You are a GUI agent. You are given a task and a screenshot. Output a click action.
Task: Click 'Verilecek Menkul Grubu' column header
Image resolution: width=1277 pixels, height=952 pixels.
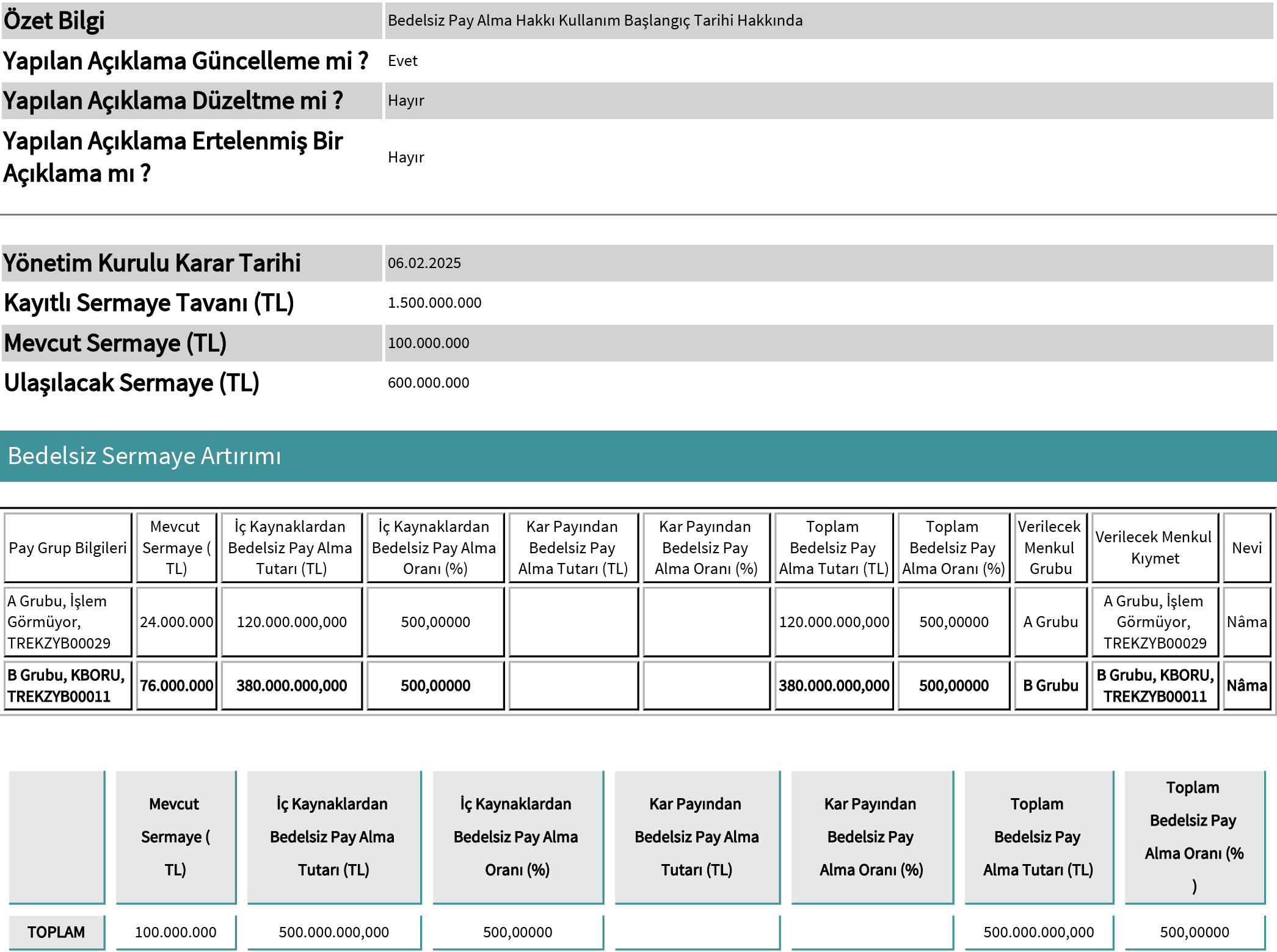pyautogui.click(x=1050, y=548)
